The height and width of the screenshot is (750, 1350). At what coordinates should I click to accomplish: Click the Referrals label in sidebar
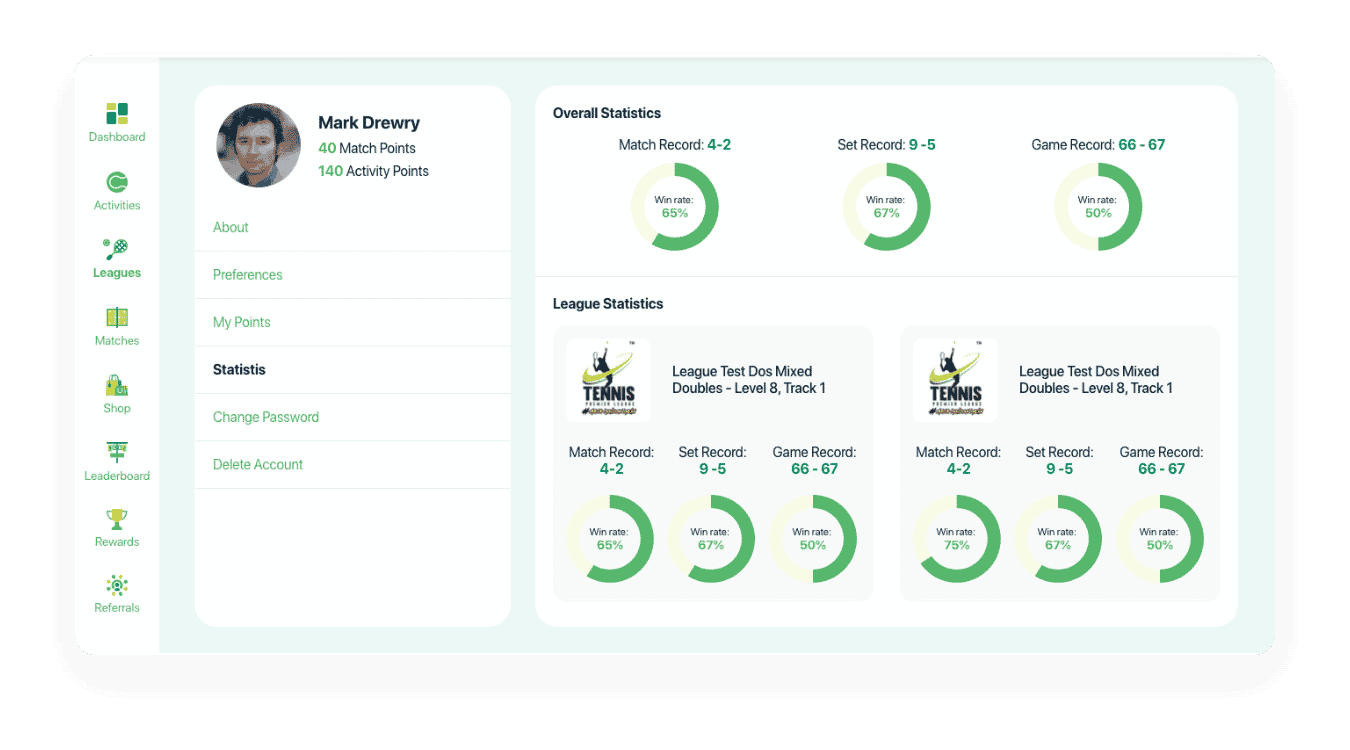point(117,608)
